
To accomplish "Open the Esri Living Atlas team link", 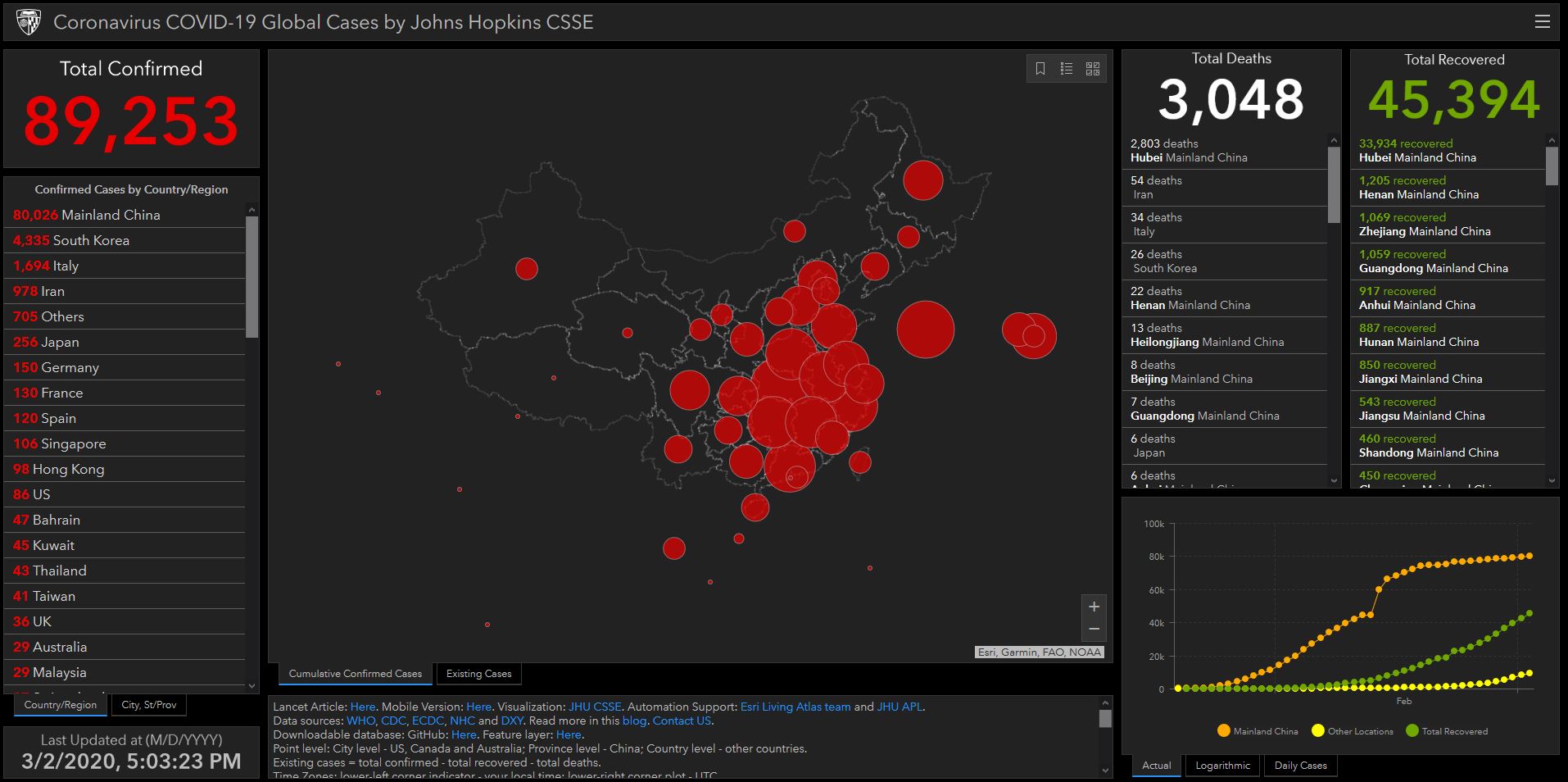I will [x=795, y=707].
